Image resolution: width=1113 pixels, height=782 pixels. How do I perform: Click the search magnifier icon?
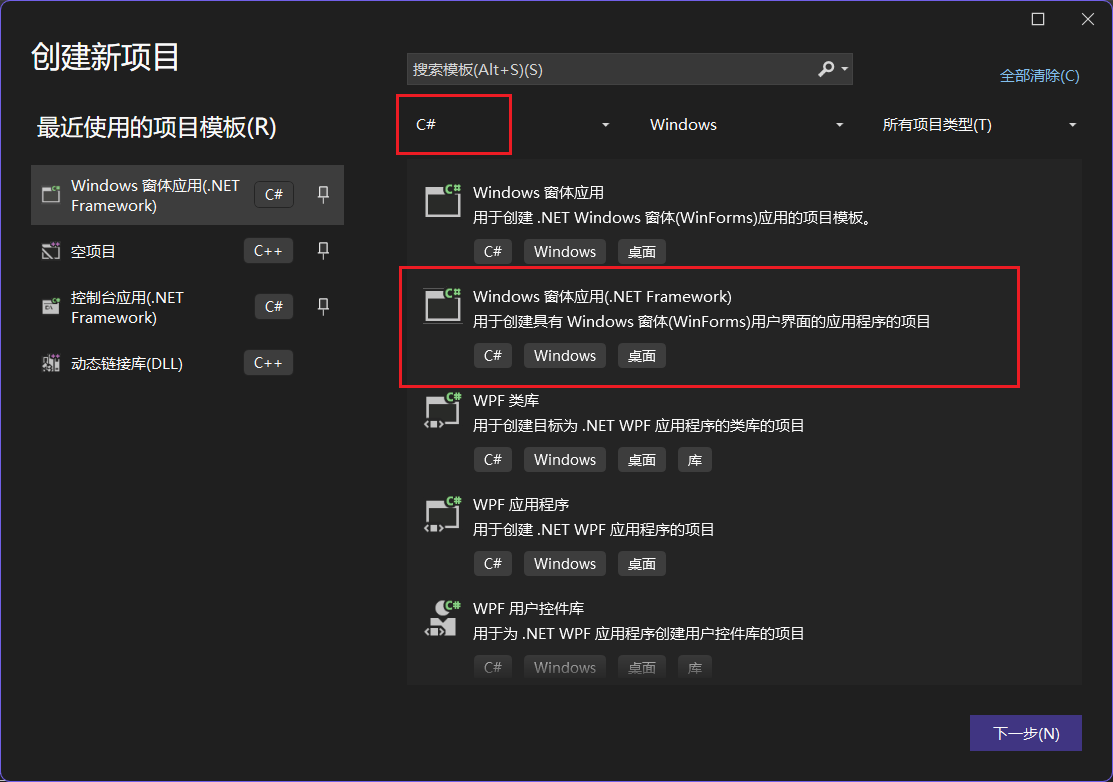(828, 68)
